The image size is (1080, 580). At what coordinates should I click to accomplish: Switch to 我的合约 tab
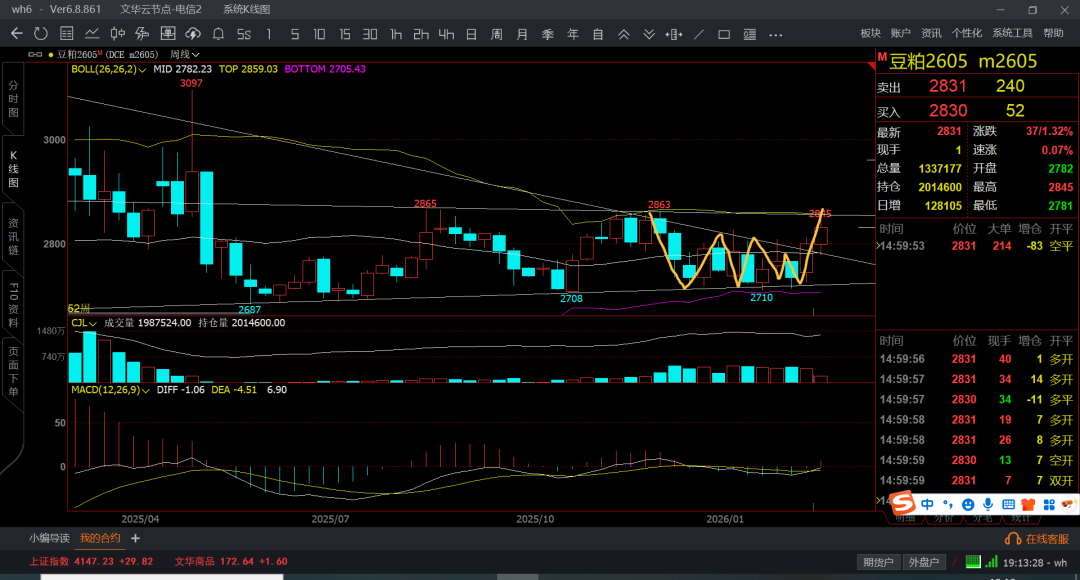click(x=100, y=538)
